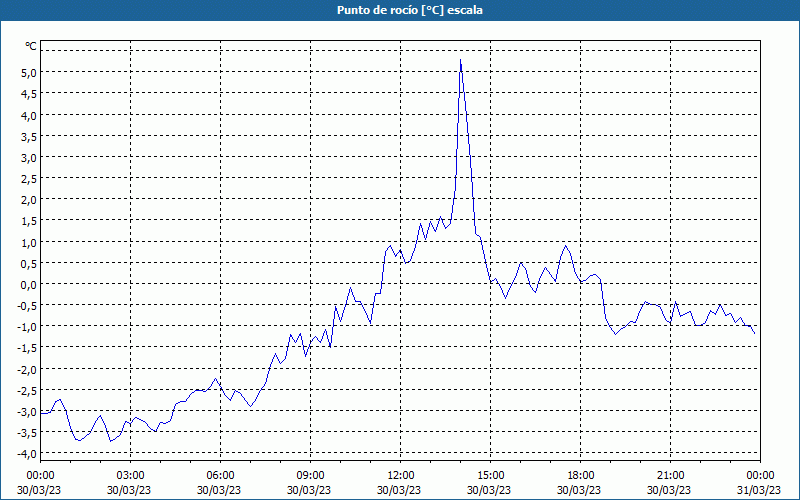Select the 3,5 y-axis value label

pos(29,136)
